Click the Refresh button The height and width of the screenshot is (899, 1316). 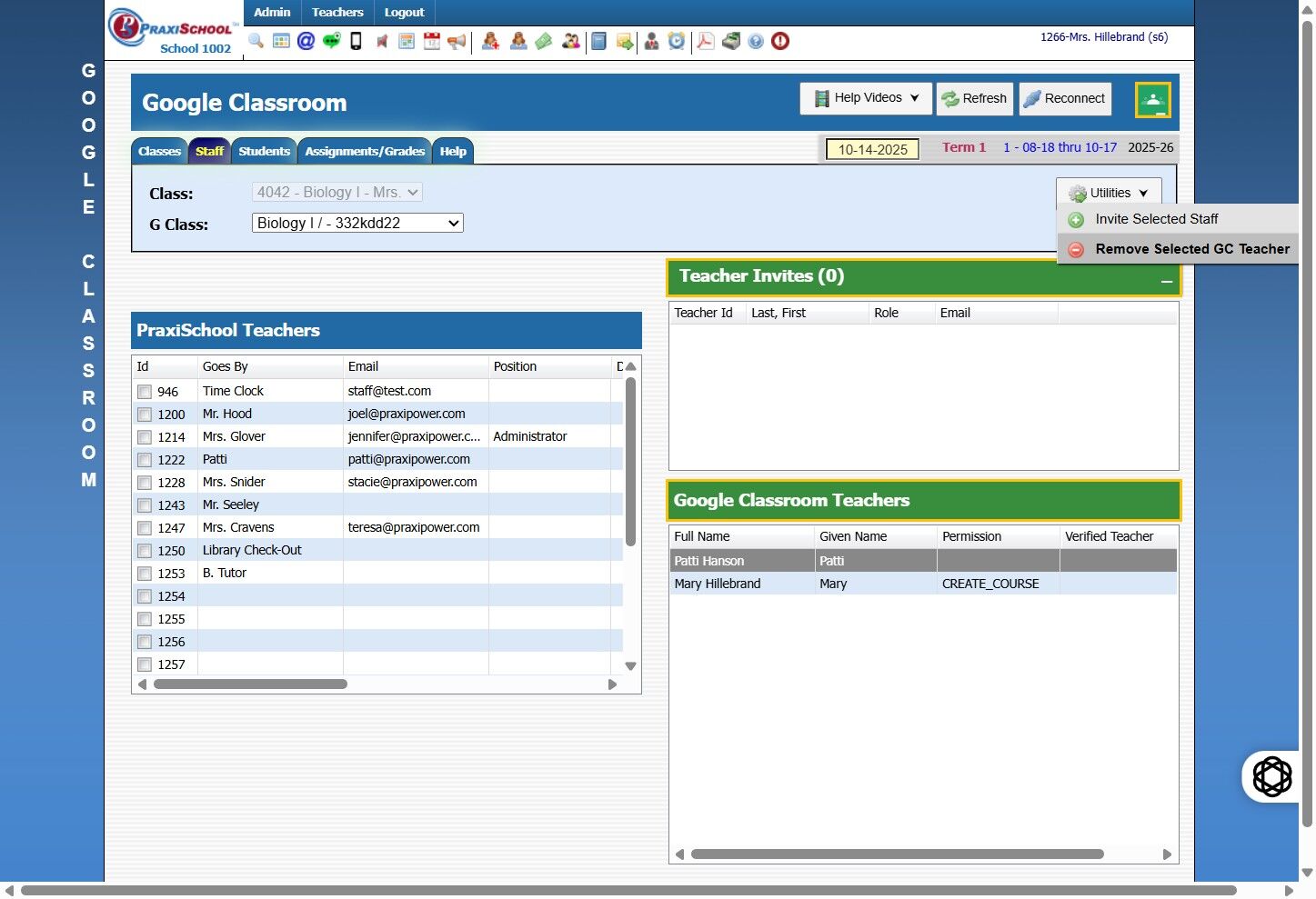[975, 98]
